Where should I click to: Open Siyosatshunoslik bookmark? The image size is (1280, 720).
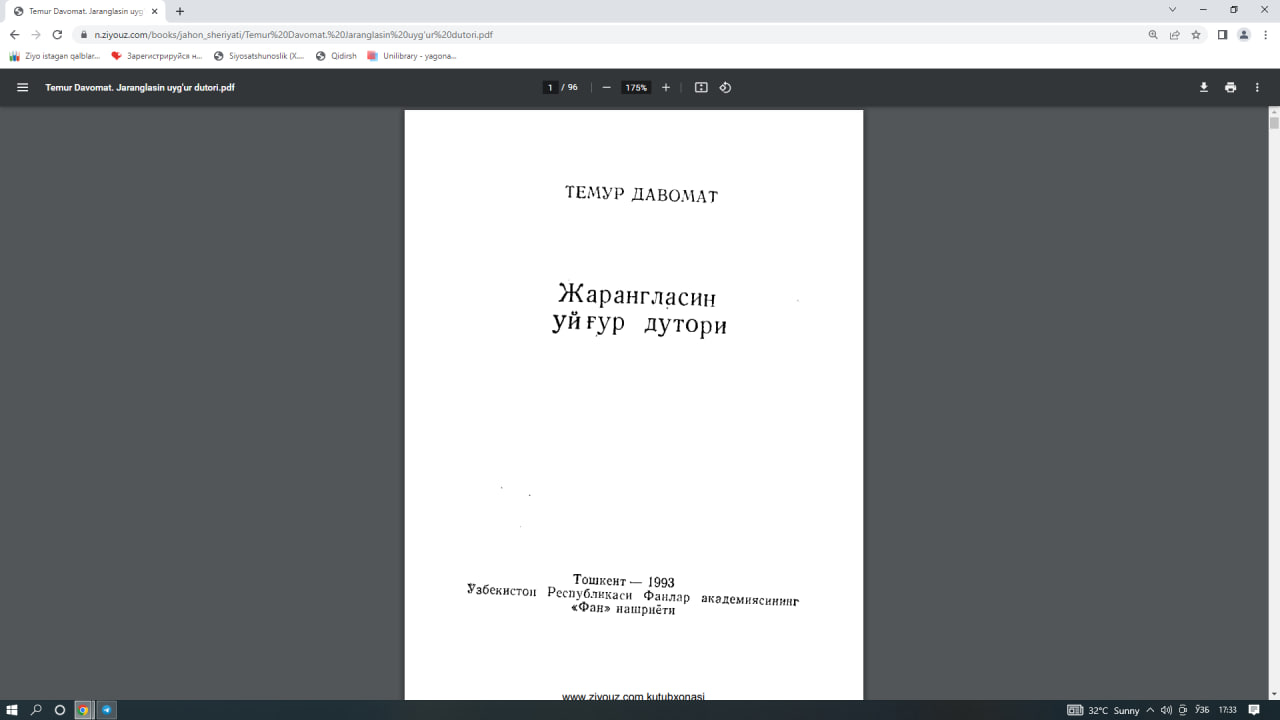coord(260,56)
